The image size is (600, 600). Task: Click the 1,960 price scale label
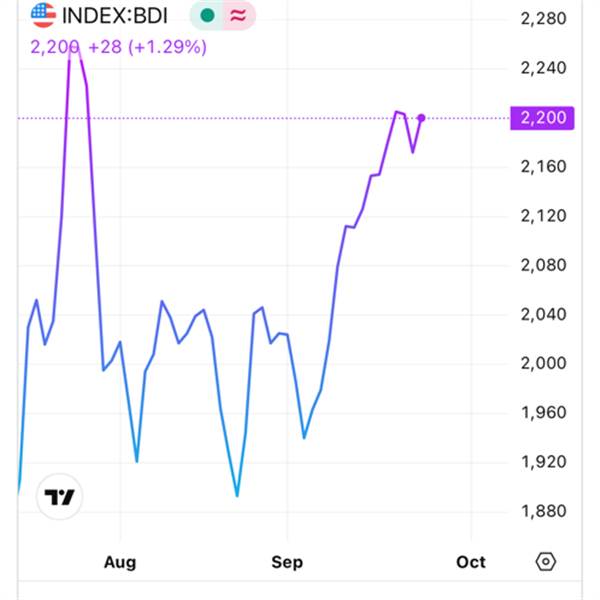[543, 412]
